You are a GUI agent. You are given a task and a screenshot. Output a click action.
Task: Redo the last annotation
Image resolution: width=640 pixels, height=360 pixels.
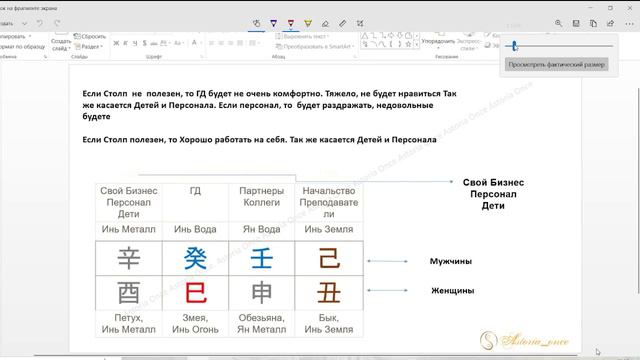coord(57,24)
